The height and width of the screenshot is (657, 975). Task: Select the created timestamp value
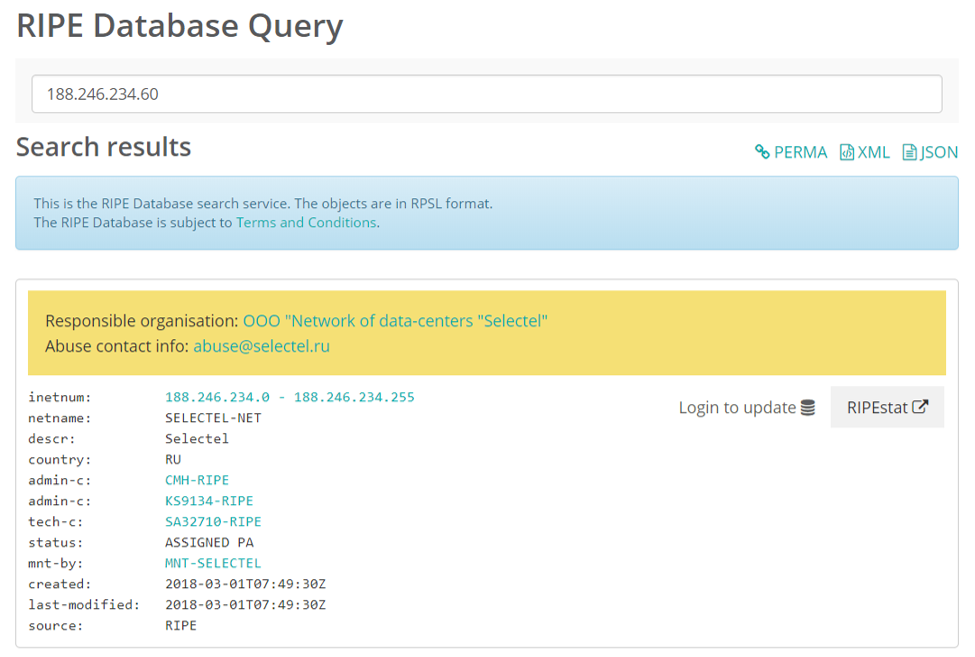246,584
